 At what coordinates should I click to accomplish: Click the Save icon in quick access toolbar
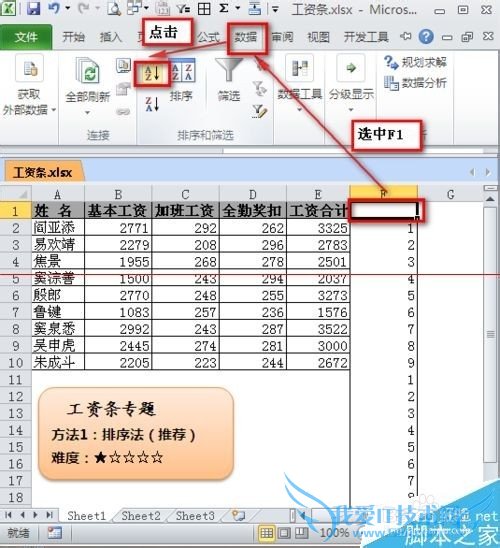34,8
